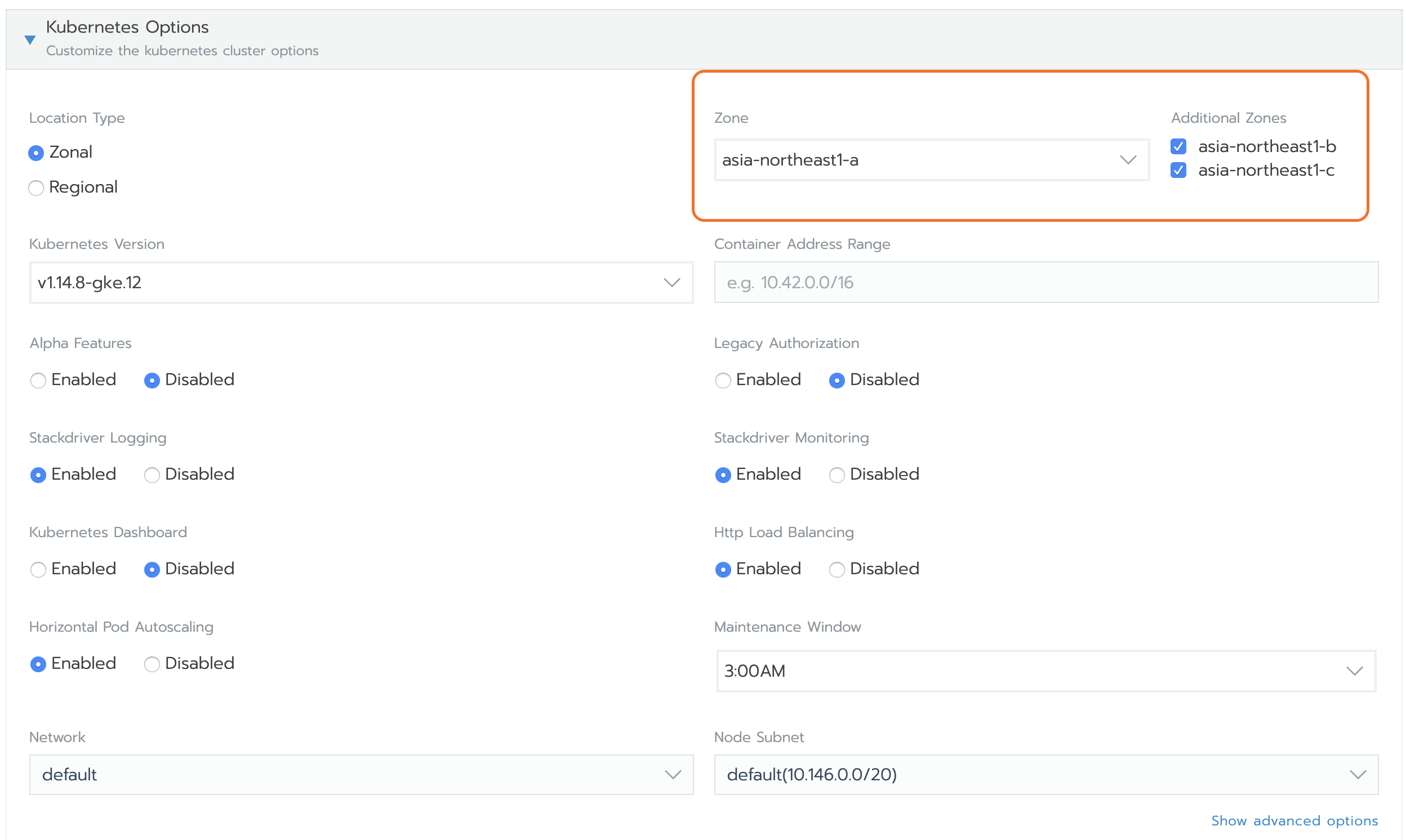The height and width of the screenshot is (840, 1406).
Task: Click the Container Address Range field
Action: [x=1045, y=283]
